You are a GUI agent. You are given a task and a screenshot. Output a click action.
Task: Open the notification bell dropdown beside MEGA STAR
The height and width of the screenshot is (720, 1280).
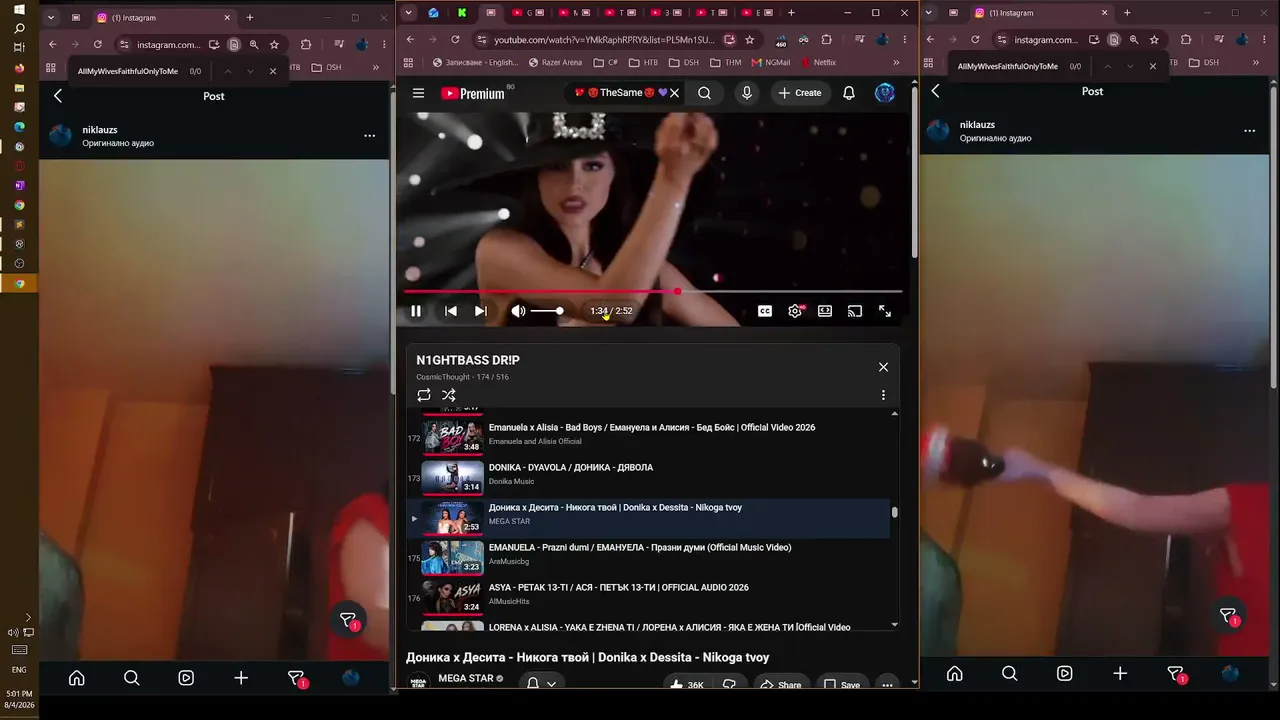(540, 684)
